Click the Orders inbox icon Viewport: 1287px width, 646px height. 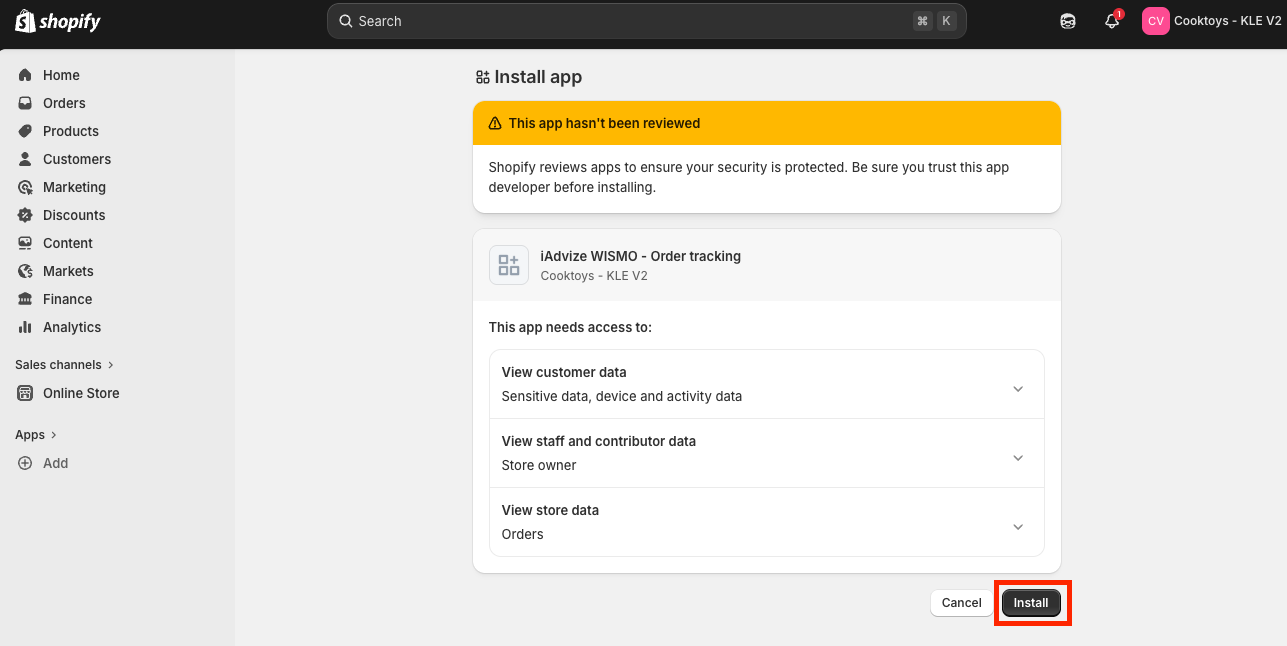(x=25, y=103)
